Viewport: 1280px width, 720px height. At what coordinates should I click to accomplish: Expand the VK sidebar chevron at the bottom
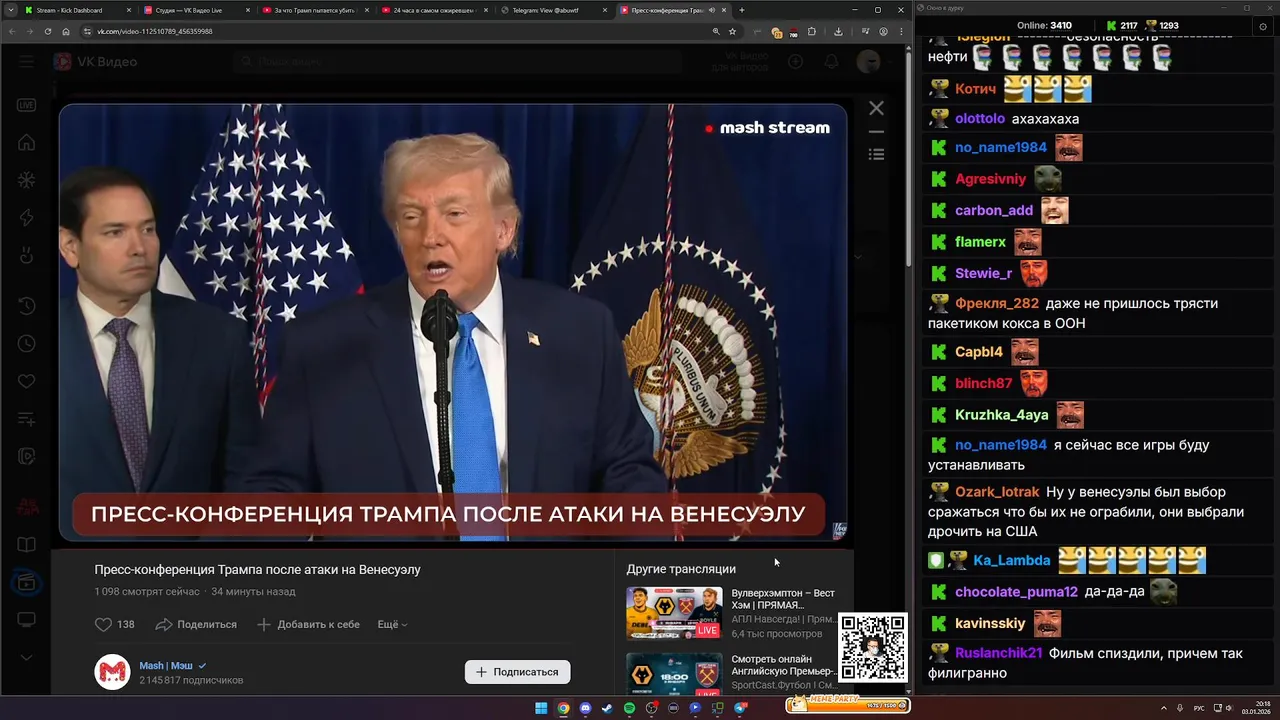27,657
